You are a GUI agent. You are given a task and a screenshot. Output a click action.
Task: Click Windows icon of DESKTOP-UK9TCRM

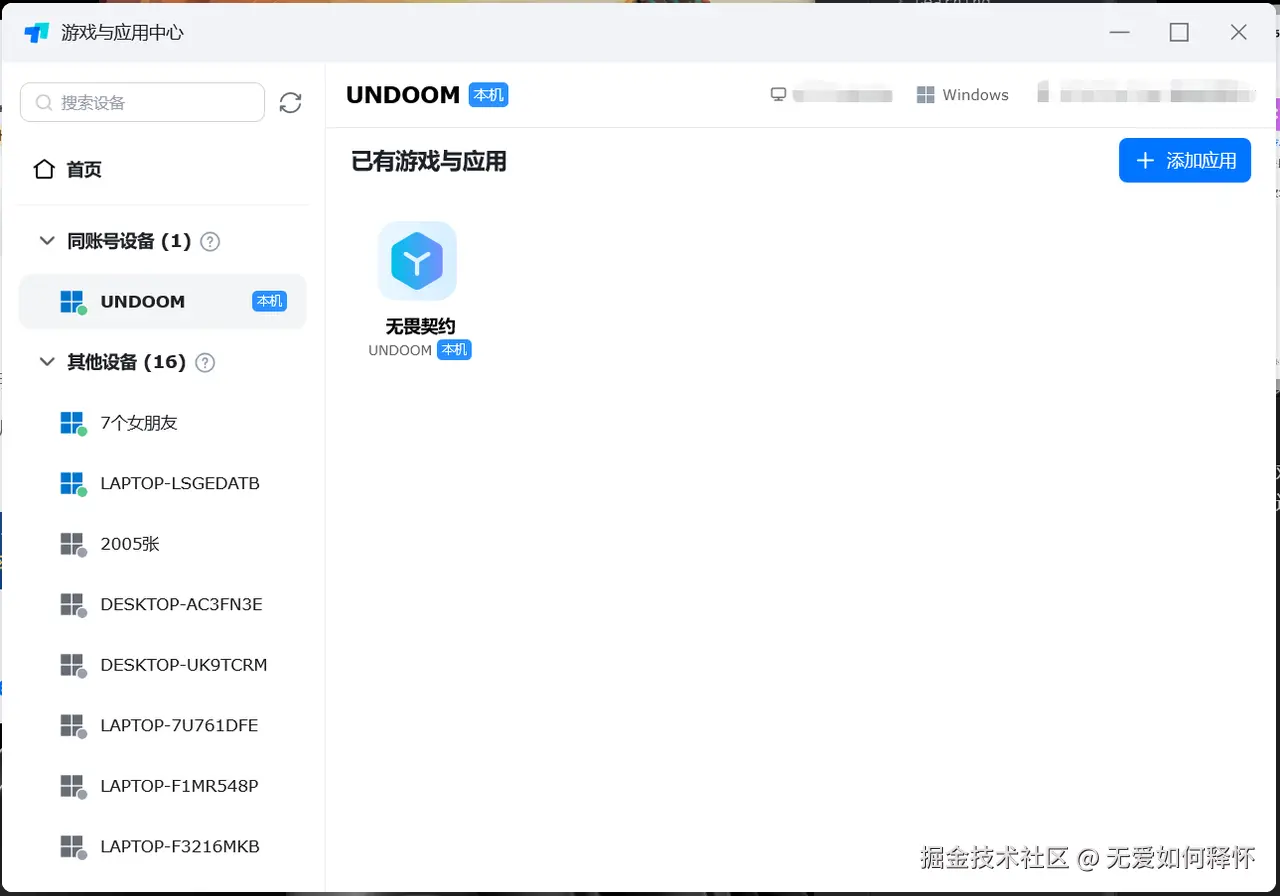coord(72,665)
